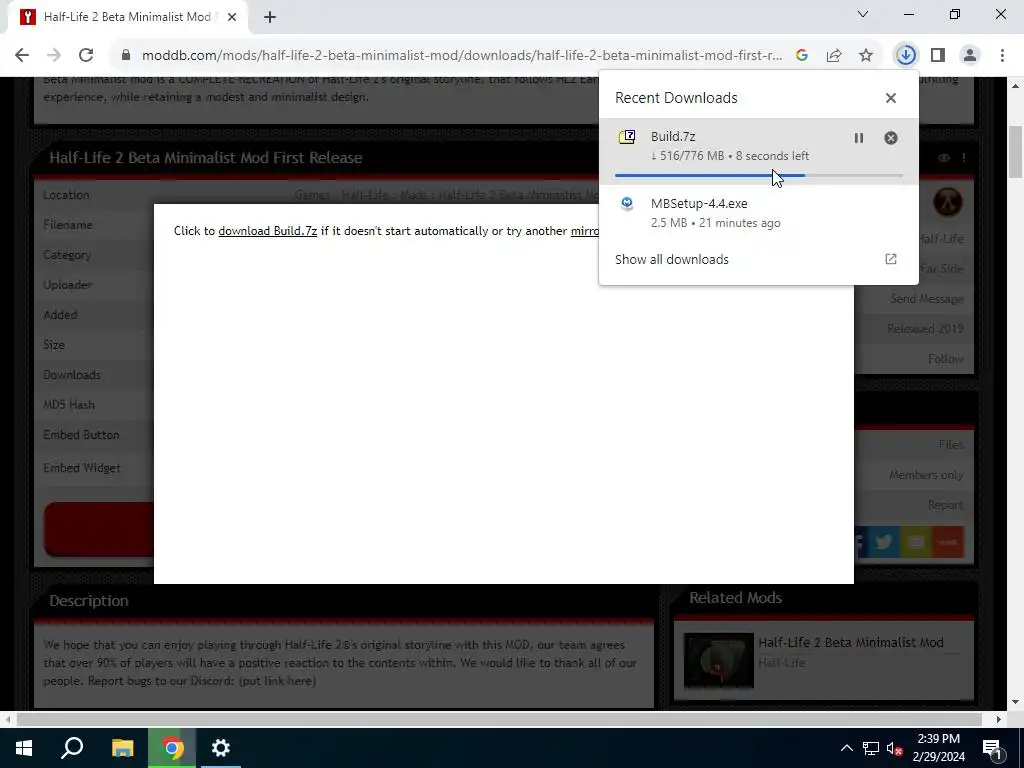The image size is (1024, 768).
Task: Open File Explorer from taskbar
Action: pyautogui.click(x=122, y=748)
